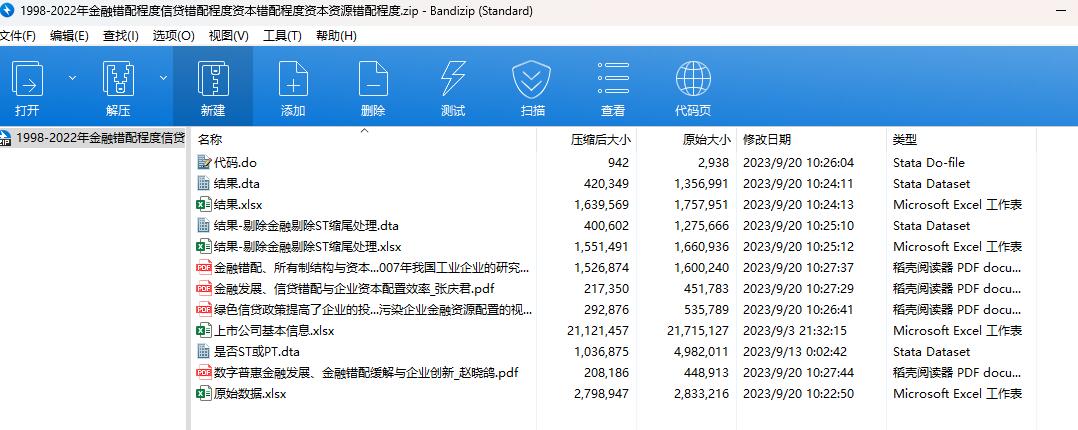Select the file 结果.xlsx
The image size is (1078, 430).
tap(238, 204)
